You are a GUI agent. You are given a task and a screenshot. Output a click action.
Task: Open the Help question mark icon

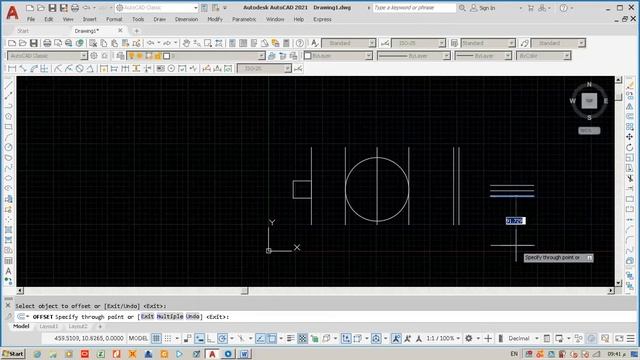300,43
